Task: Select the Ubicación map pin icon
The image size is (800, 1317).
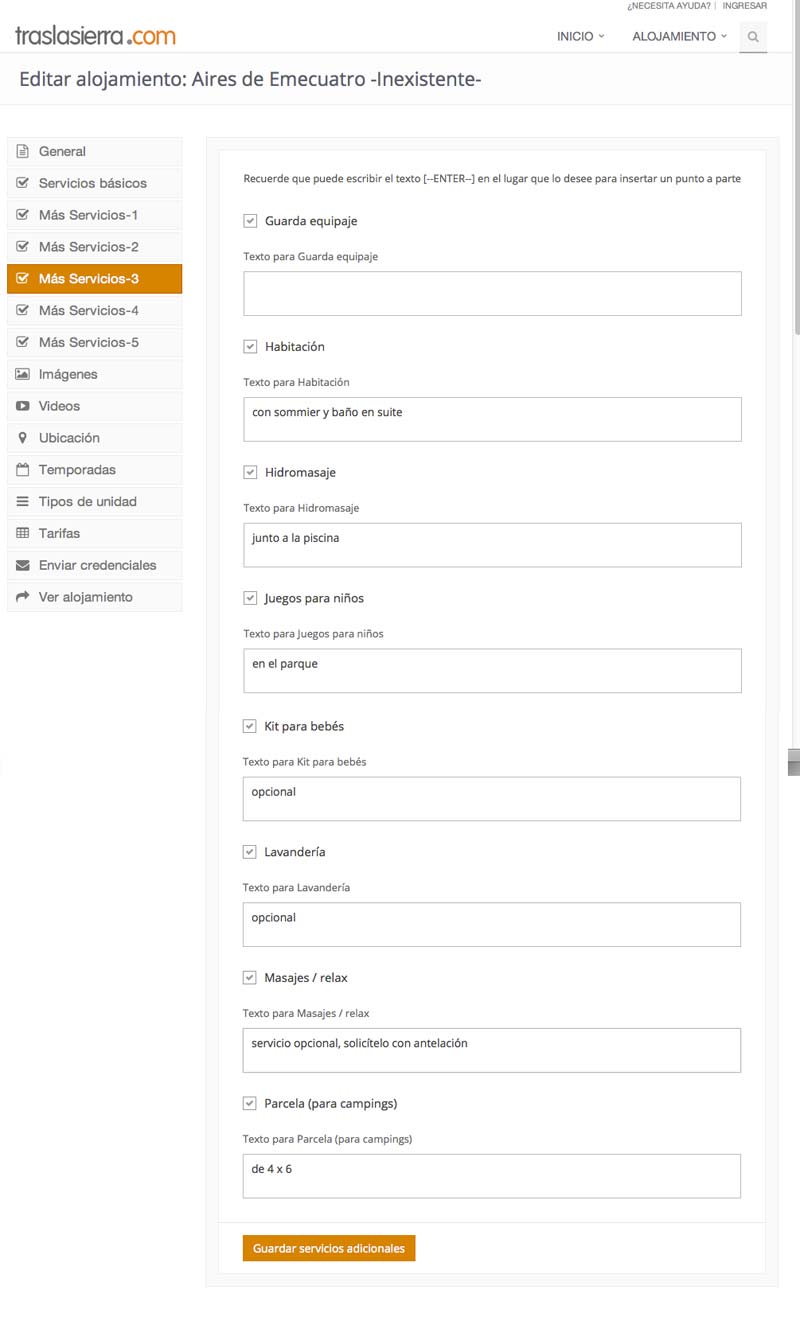Action: pos(22,438)
